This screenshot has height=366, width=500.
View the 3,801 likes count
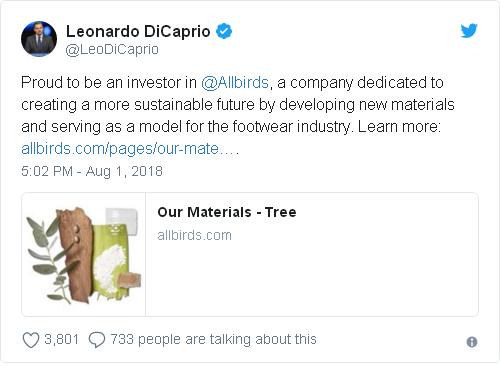click(x=62, y=339)
